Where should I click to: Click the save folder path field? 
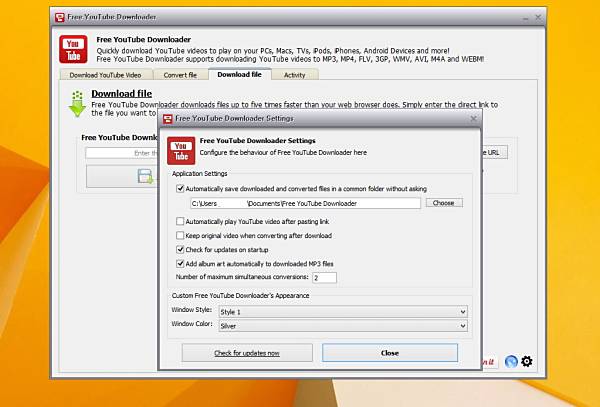[305, 203]
